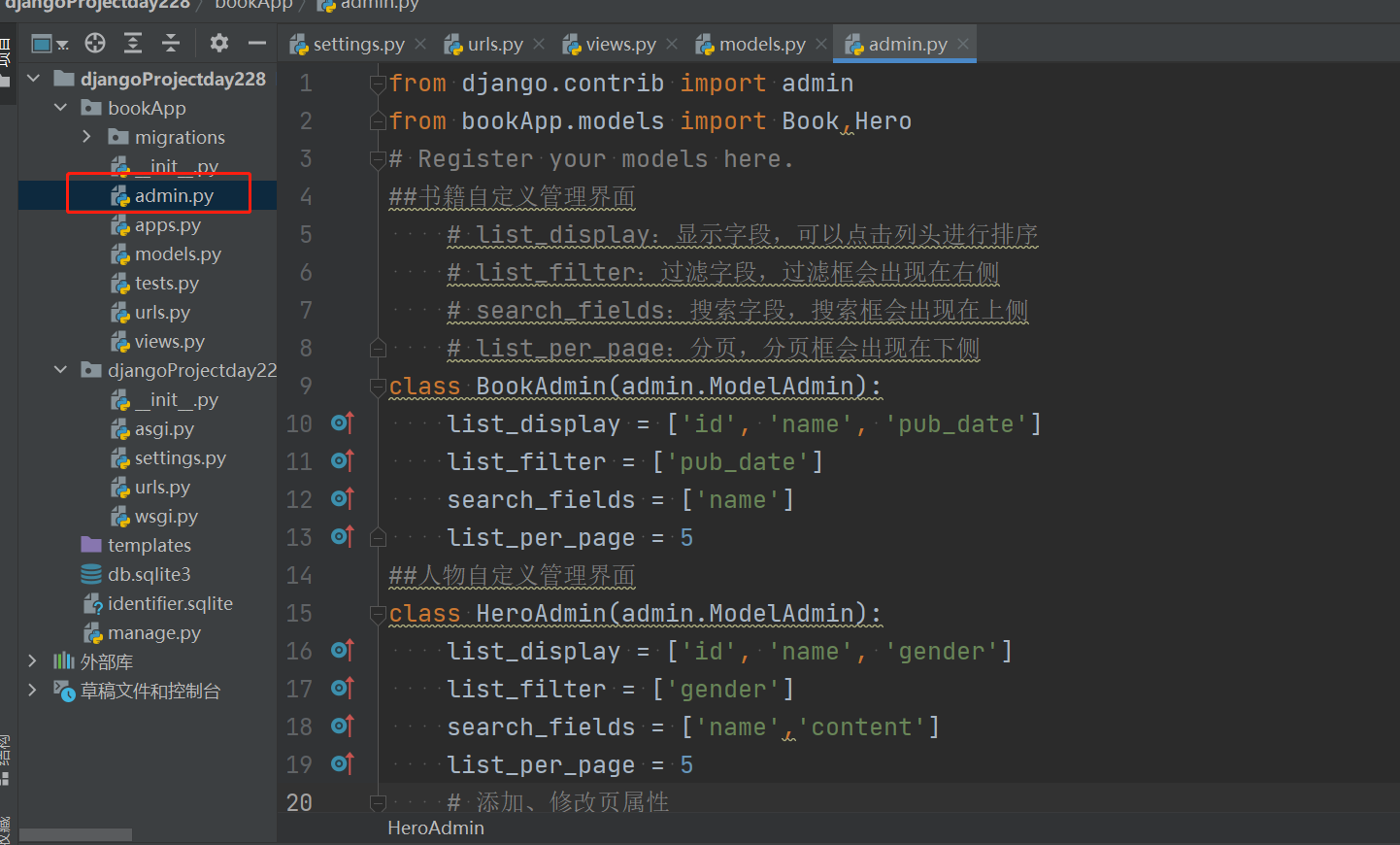This screenshot has height=845, width=1400.
Task: Click override gutter icon on line 18
Action: [x=343, y=727]
